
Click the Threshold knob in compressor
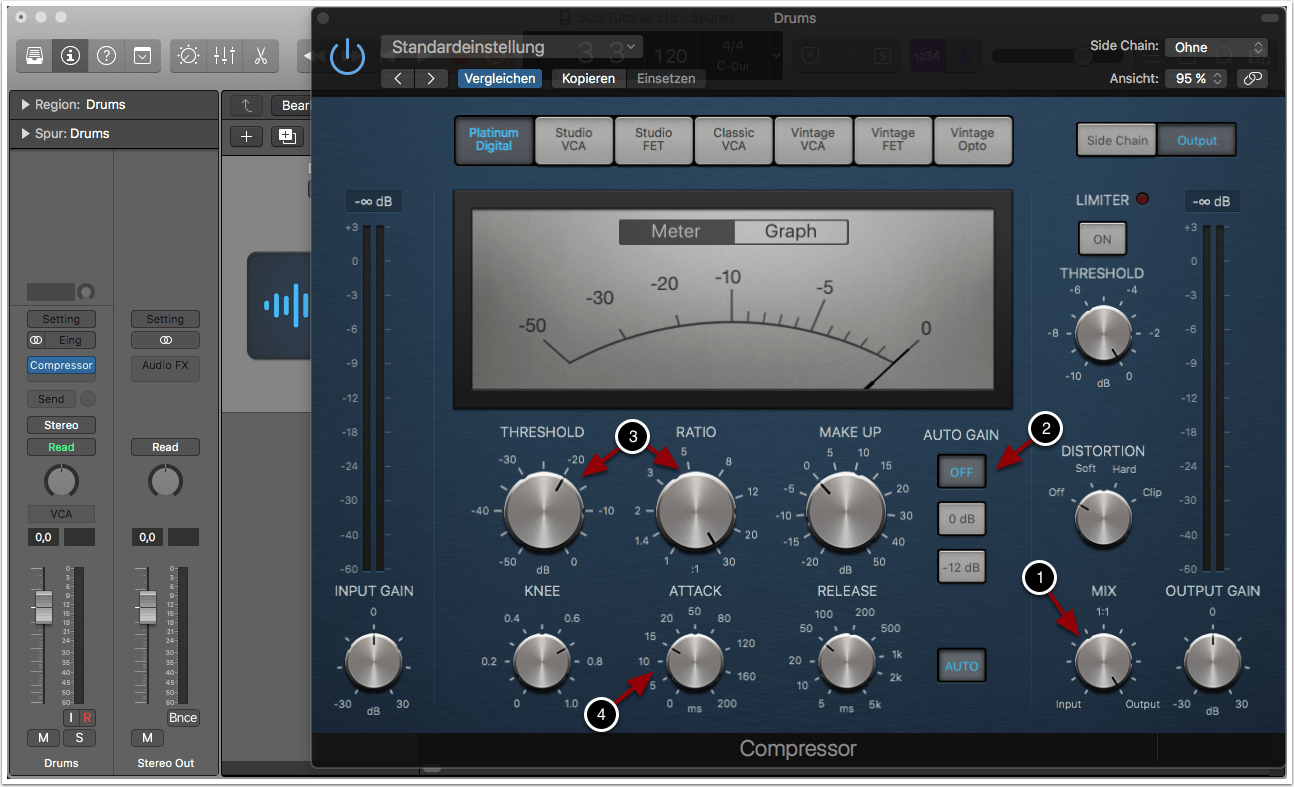[x=543, y=510]
